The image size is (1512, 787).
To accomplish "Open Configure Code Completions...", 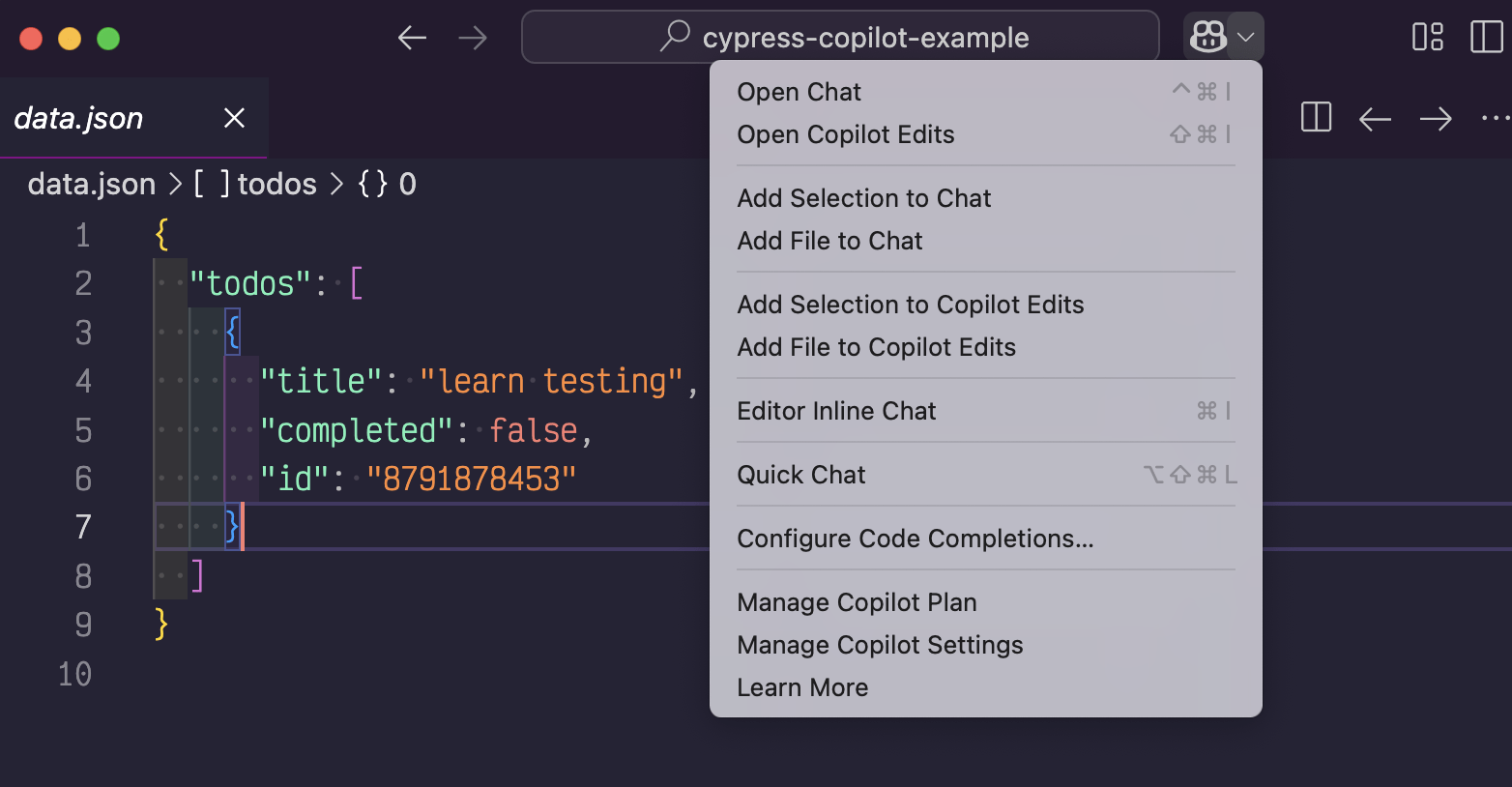I will tap(986, 539).
